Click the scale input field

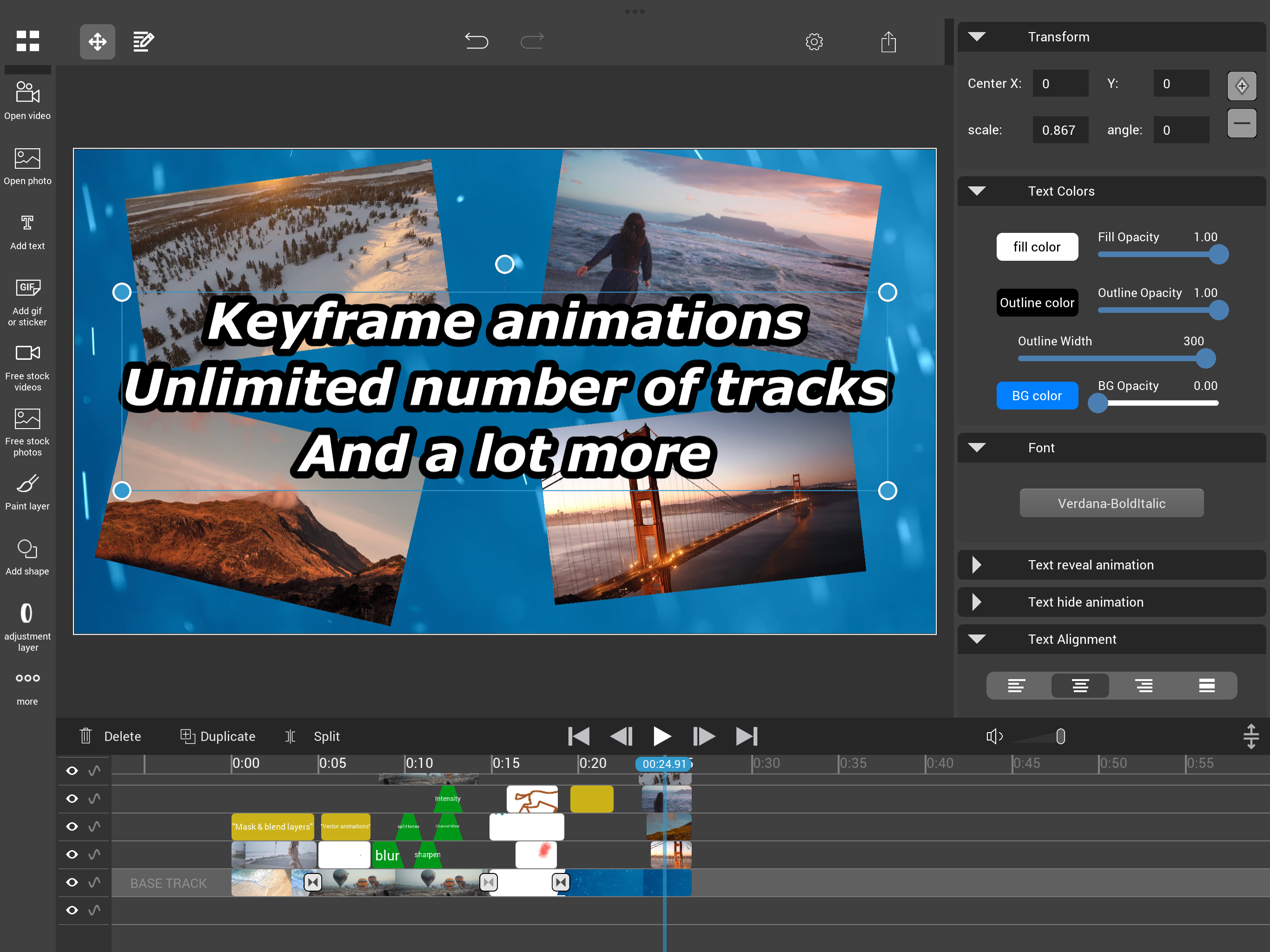pyautogui.click(x=1059, y=130)
